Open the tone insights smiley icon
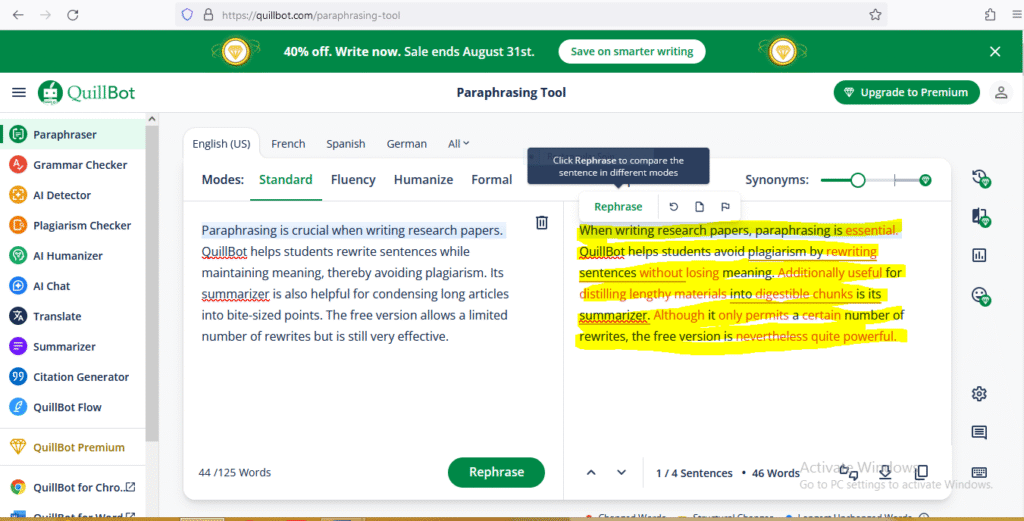Screen dimensions: 1024x521 tap(980, 296)
